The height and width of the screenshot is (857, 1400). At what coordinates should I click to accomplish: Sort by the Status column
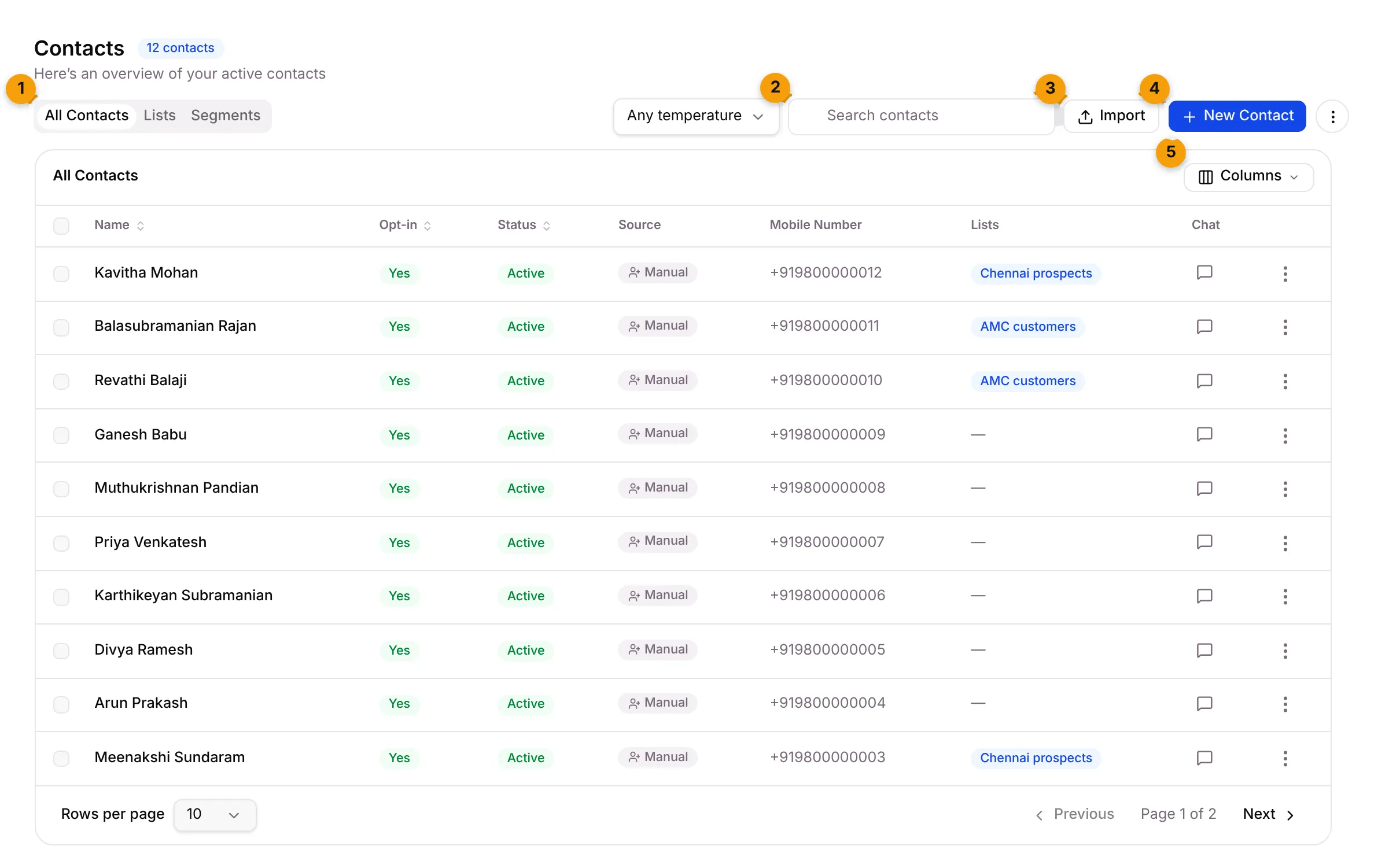(x=524, y=225)
